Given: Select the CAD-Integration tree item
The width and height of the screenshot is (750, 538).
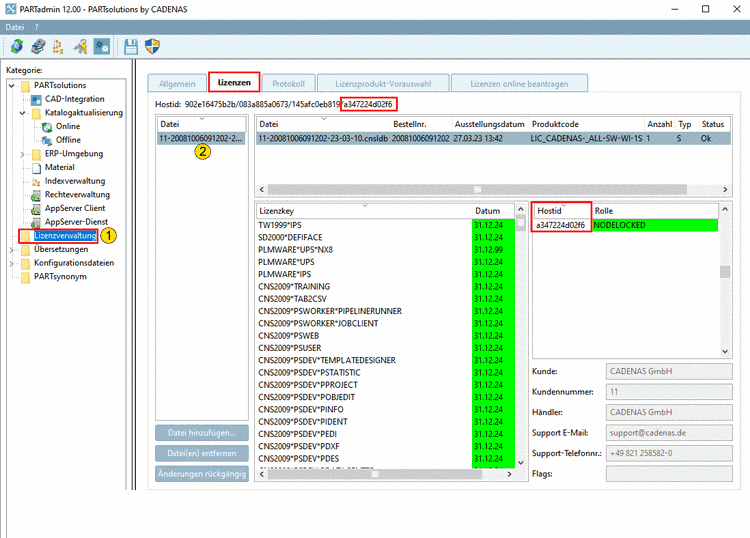Looking at the screenshot, I should click(x=74, y=99).
